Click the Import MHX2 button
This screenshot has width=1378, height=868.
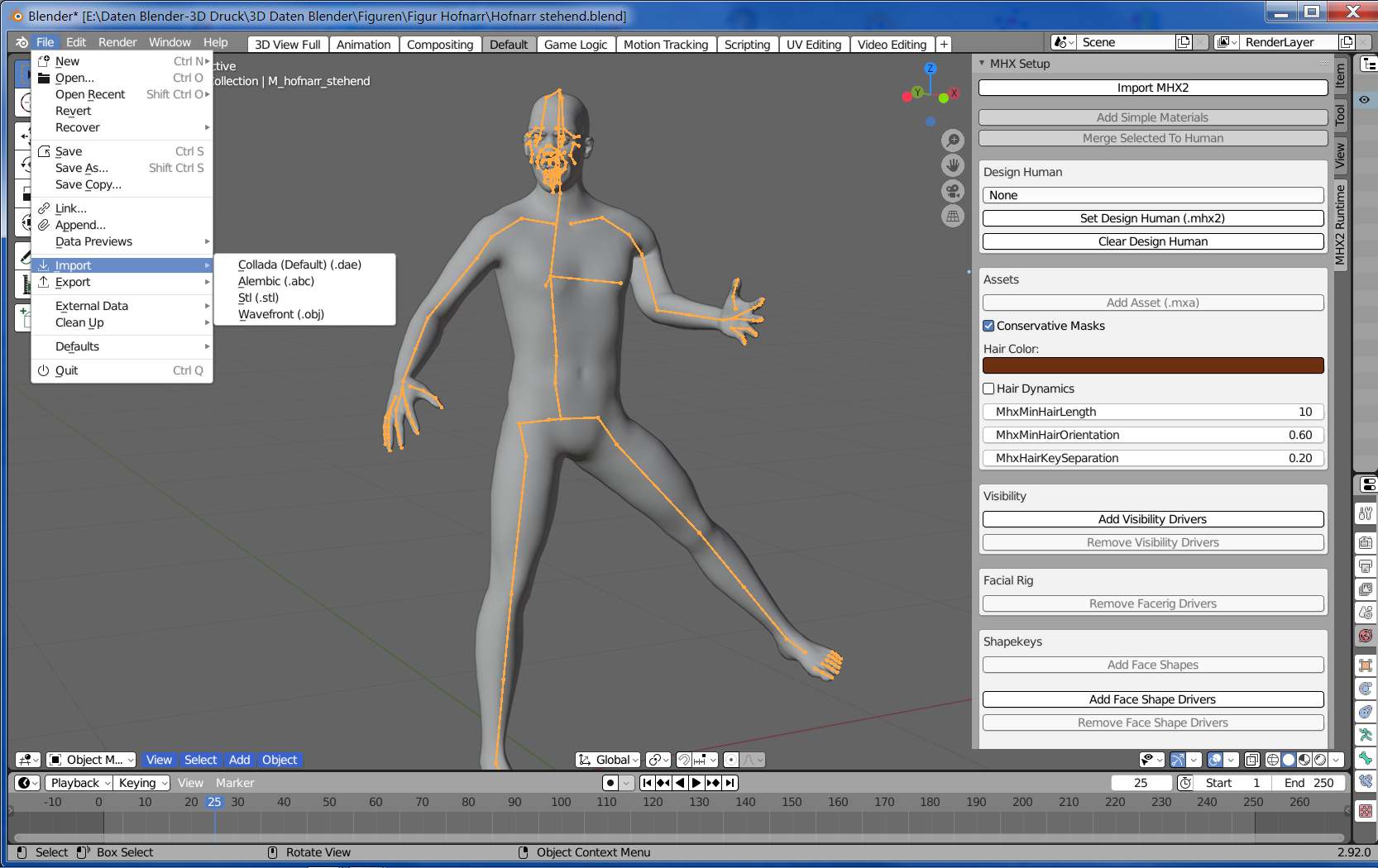tap(1152, 88)
